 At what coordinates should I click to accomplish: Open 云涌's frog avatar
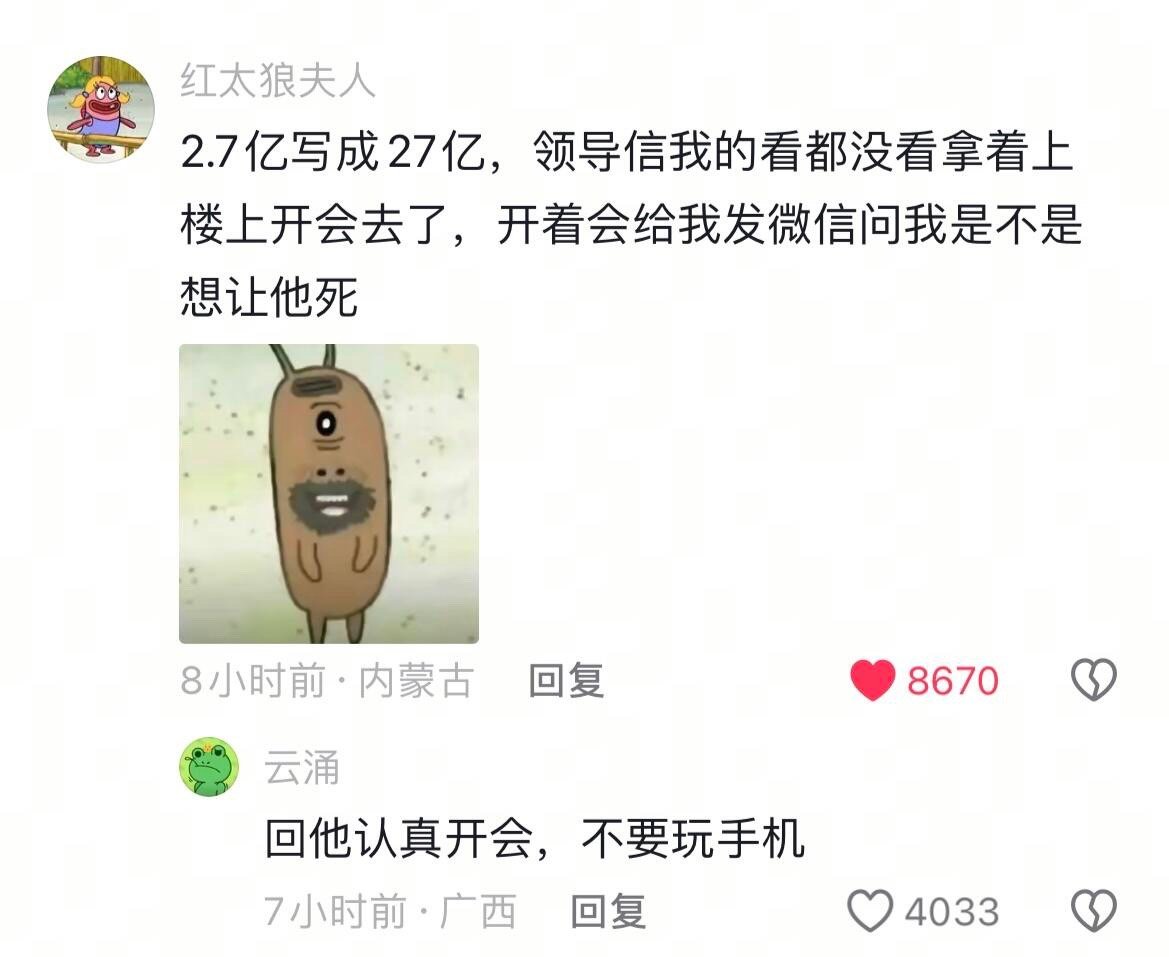[209, 767]
